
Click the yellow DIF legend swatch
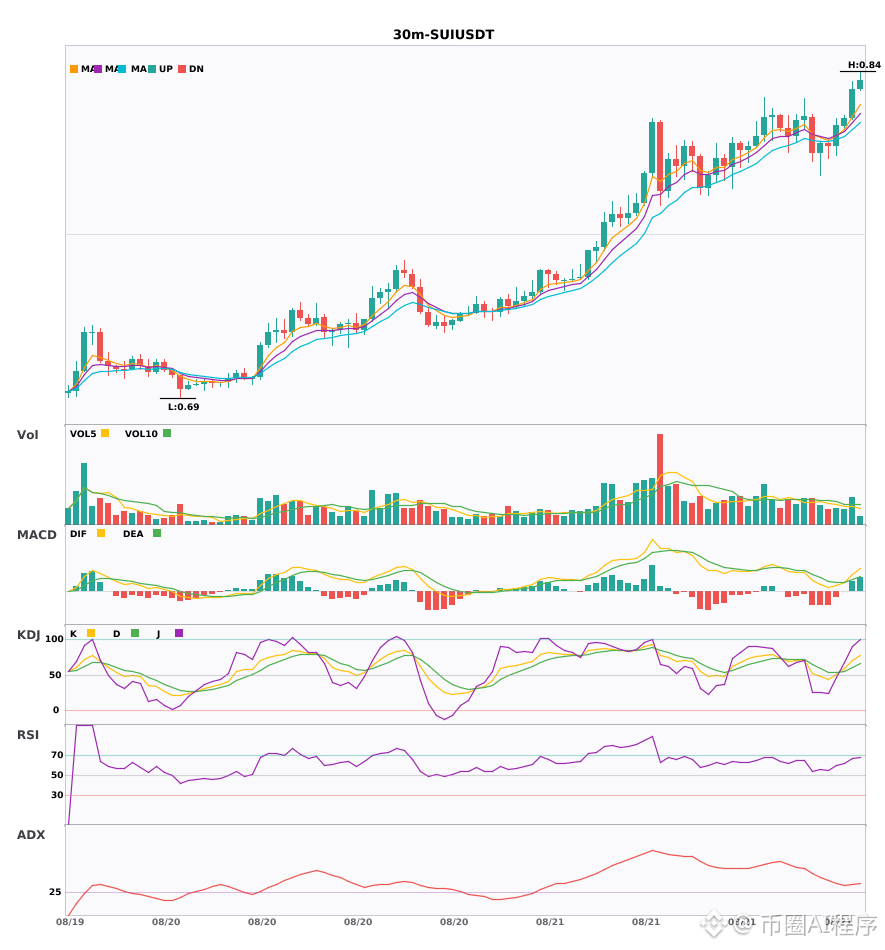tap(101, 533)
